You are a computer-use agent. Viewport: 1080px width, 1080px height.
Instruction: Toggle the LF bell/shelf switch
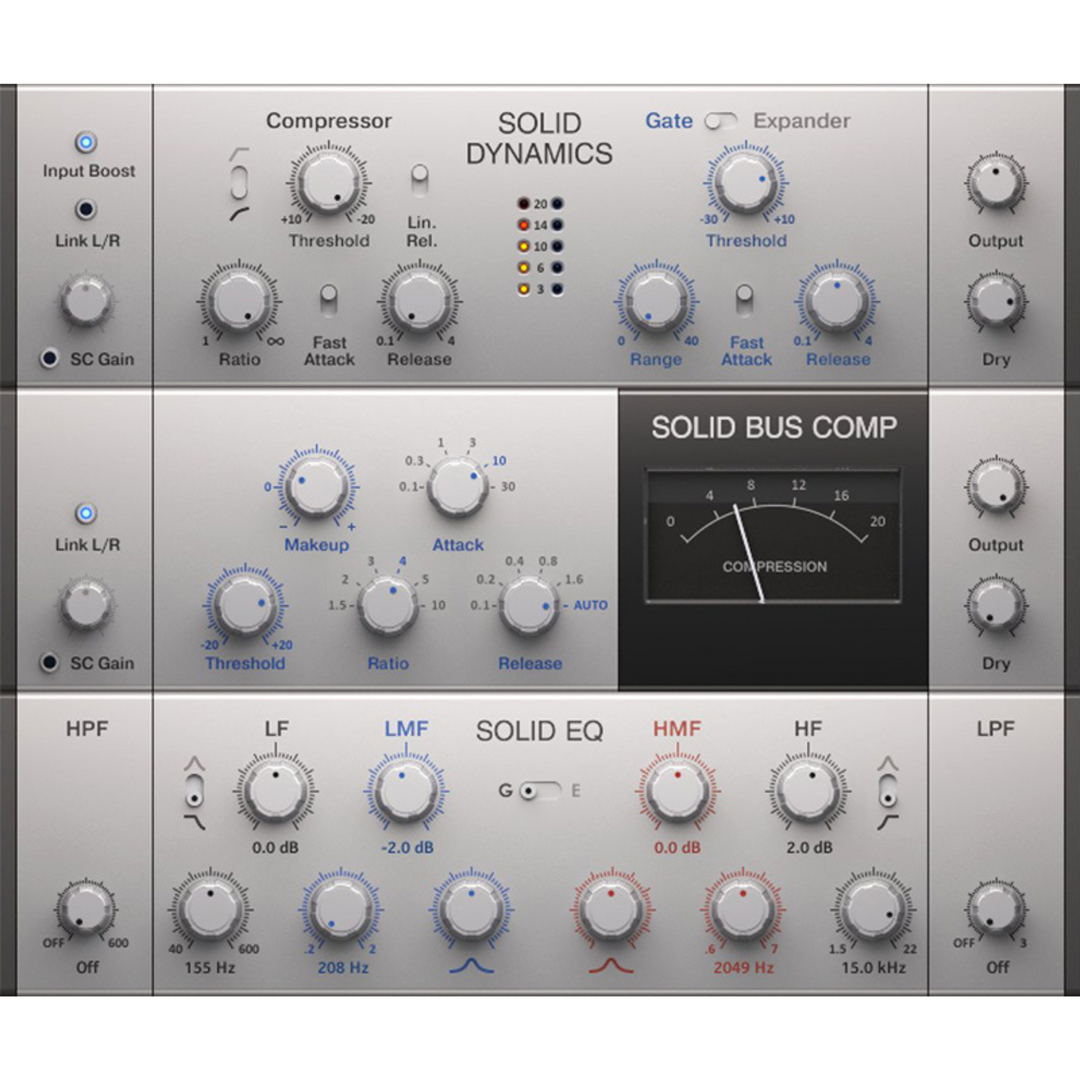point(196,790)
